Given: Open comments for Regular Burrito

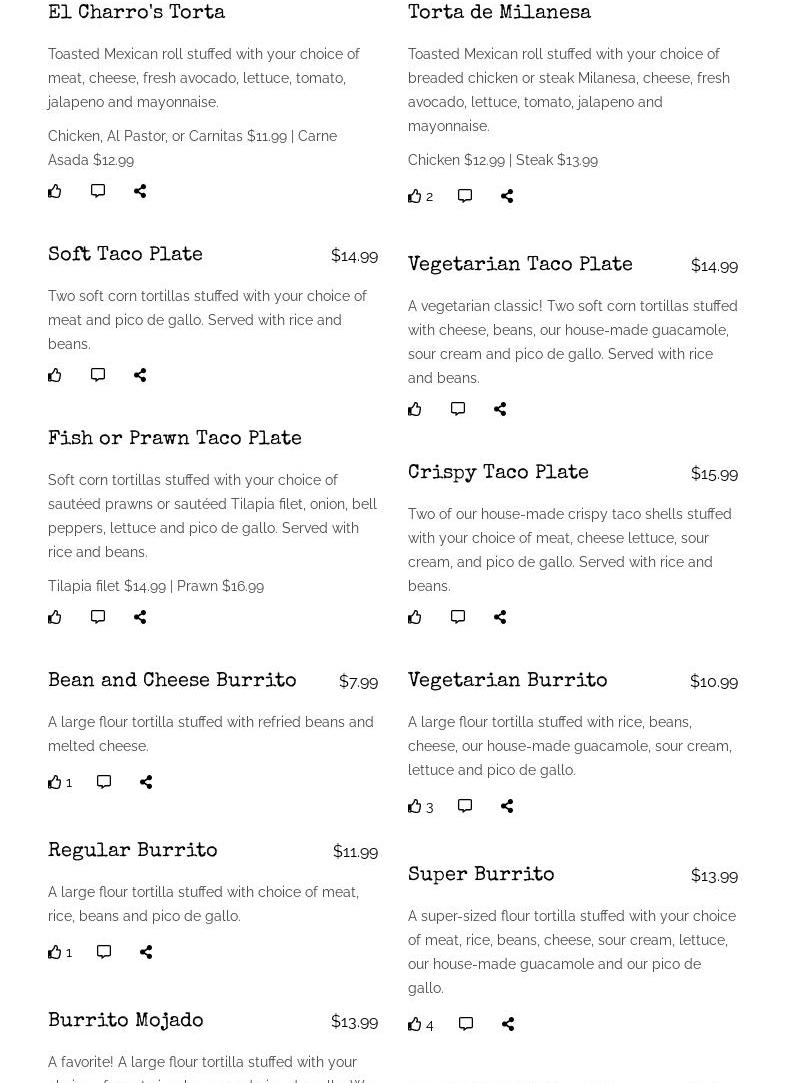Looking at the screenshot, I should pyautogui.click(x=104, y=952).
